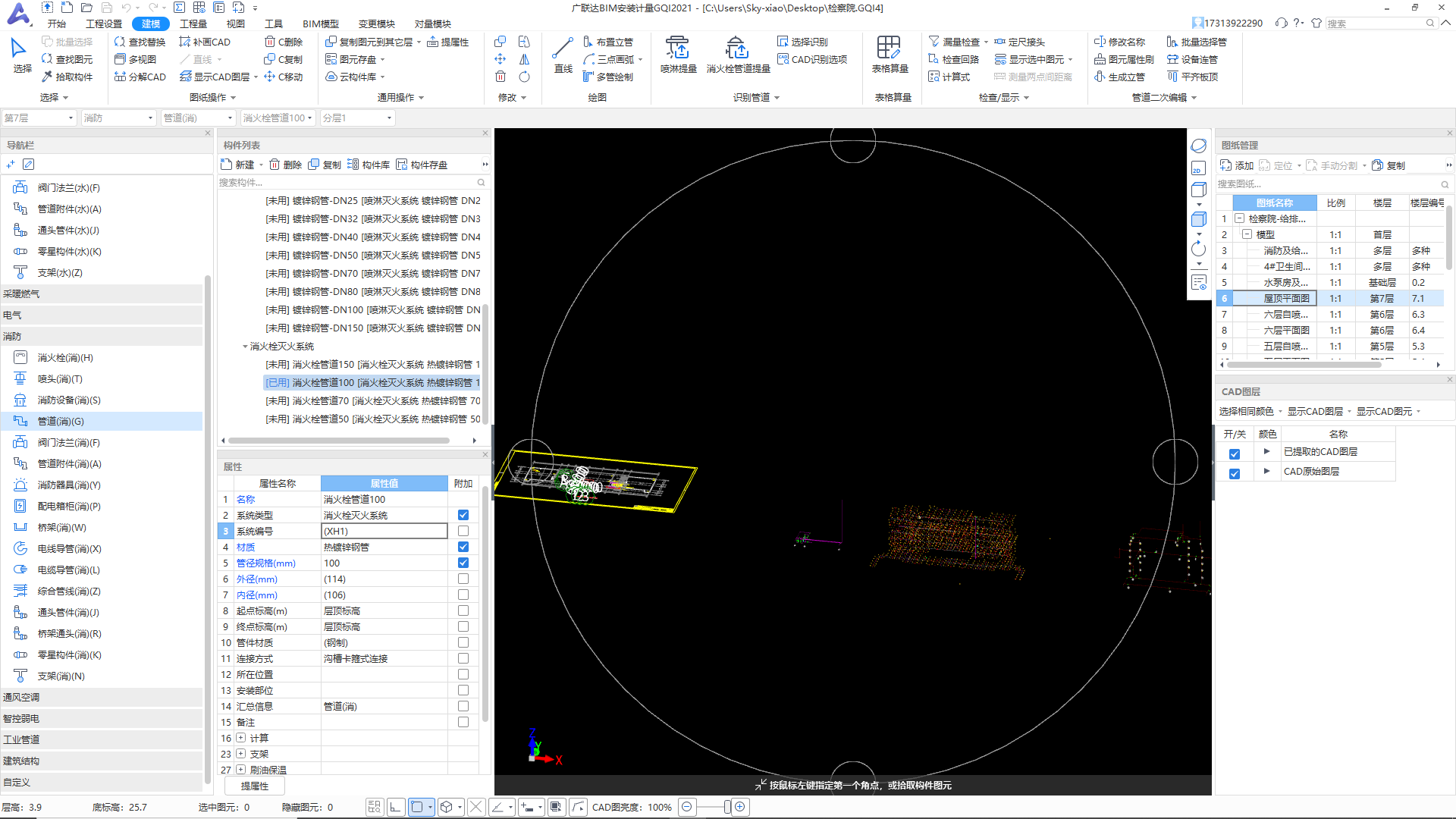Select 屋顶平面图 row in drawing list

click(1330, 298)
